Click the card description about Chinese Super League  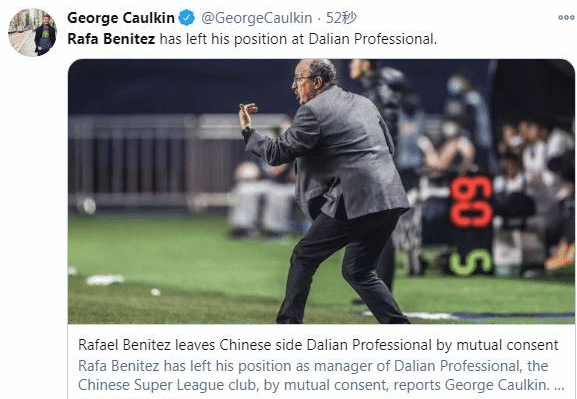321,375
